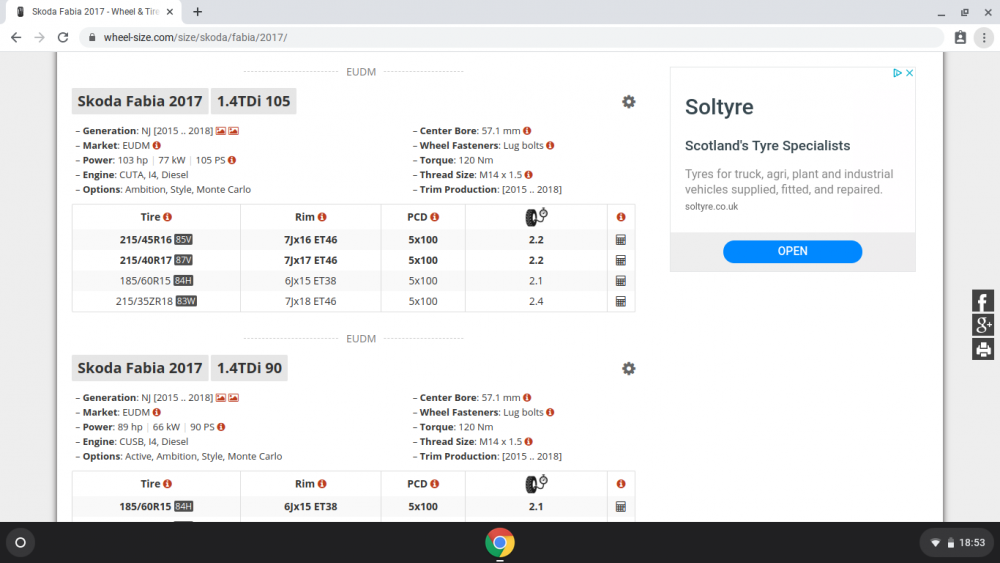Click AdChoices icon on Soltyre ad
This screenshot has height=563, width=1000.
tap(897, 73)
